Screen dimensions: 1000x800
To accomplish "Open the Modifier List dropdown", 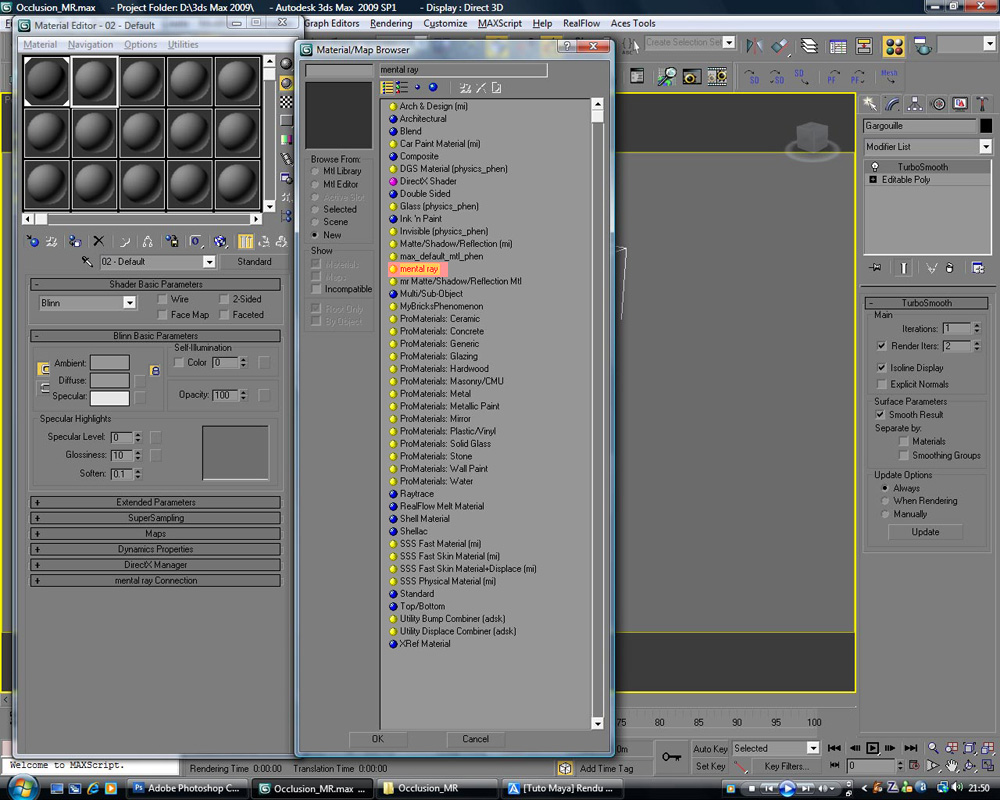I will pyautogui.click(x=985, y=147).
